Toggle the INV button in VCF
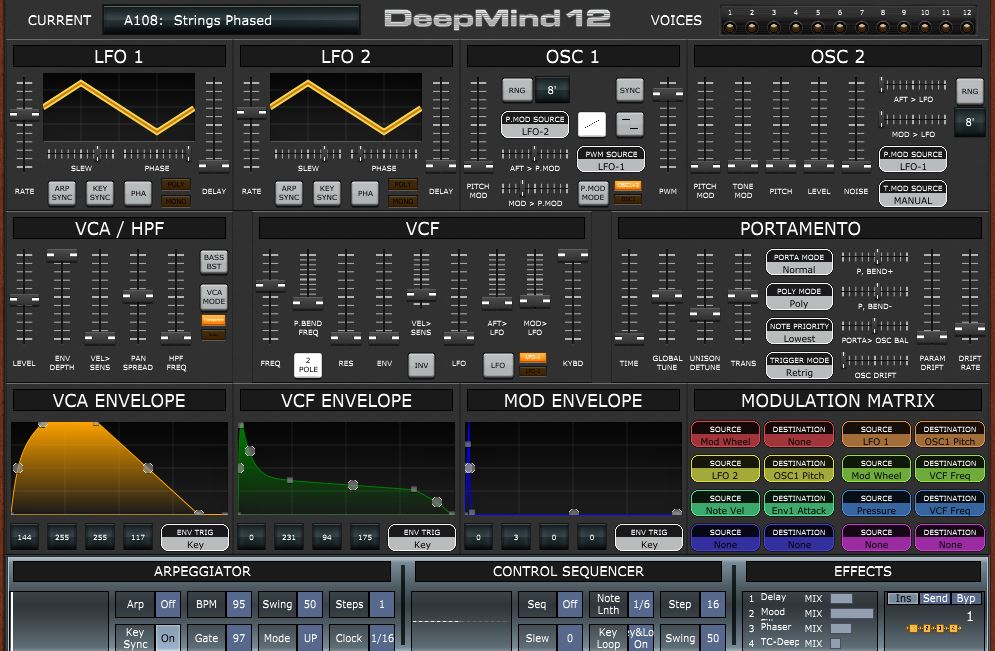This screenshot has height=651, width=995. tap(421, 365)
